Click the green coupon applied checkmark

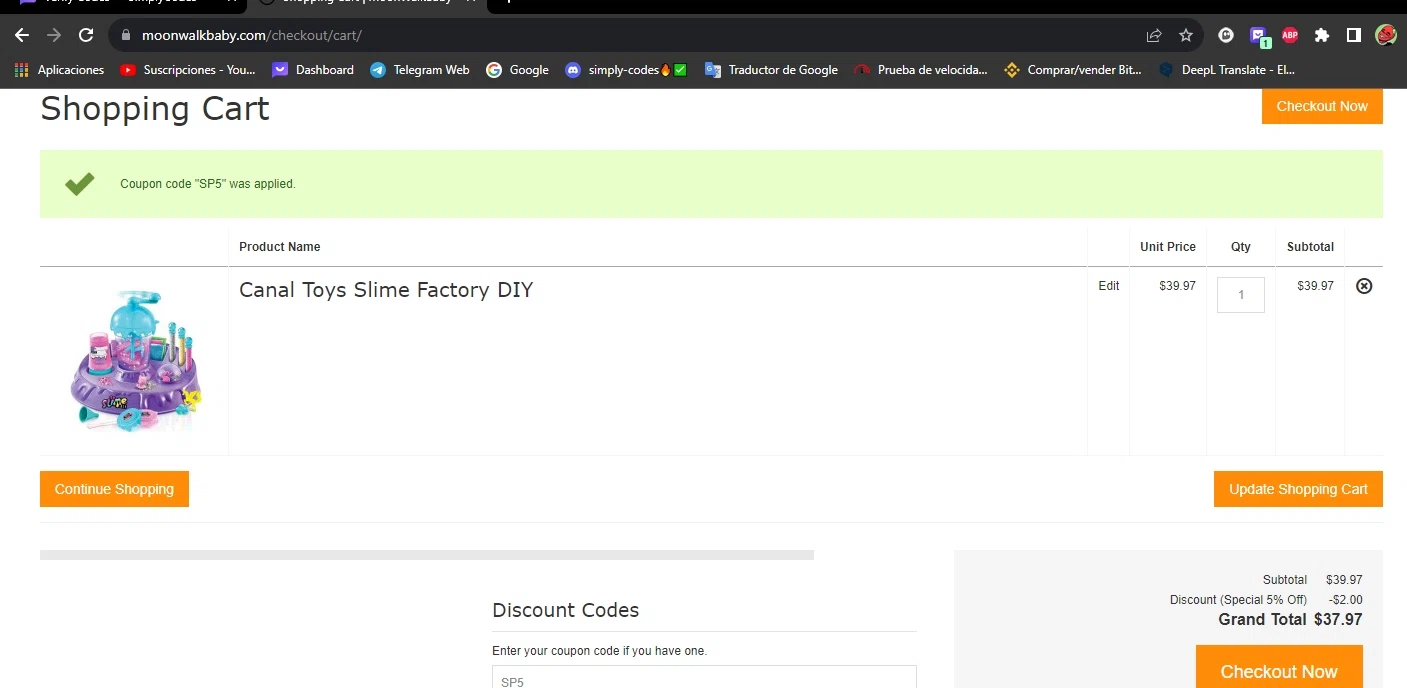pyautogui.click(x=79, y=184)
